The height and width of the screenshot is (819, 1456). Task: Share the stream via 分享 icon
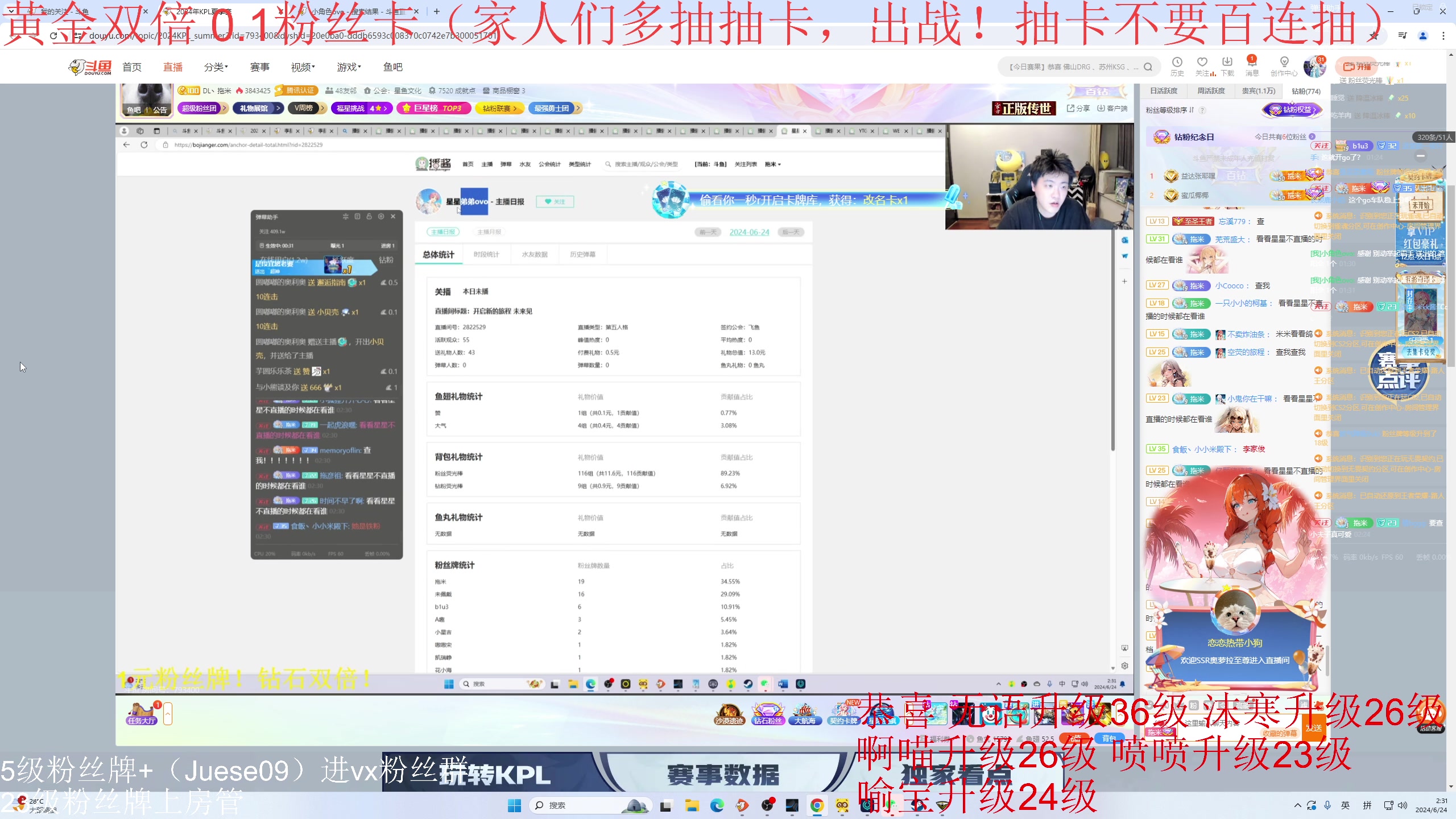pyautogui.click(x=1078, y=108)
